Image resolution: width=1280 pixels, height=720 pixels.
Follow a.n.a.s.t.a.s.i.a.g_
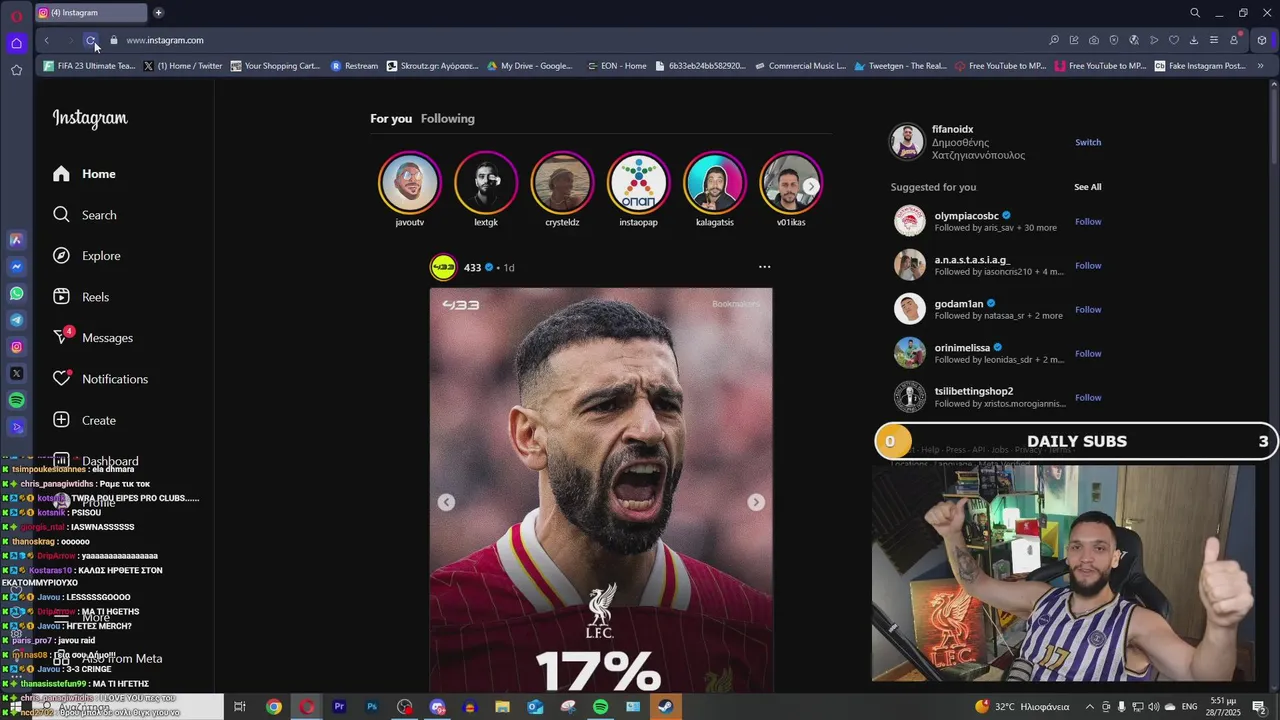(x=1088, y=266)
